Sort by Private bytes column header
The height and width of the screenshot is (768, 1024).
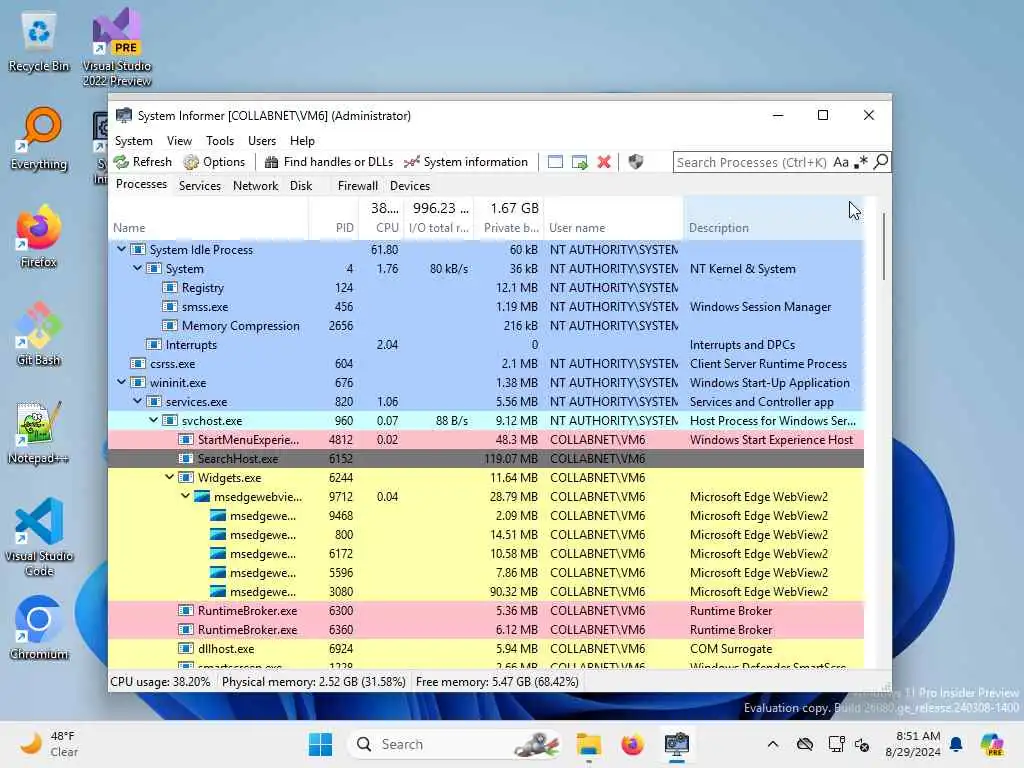click(509, 219)
